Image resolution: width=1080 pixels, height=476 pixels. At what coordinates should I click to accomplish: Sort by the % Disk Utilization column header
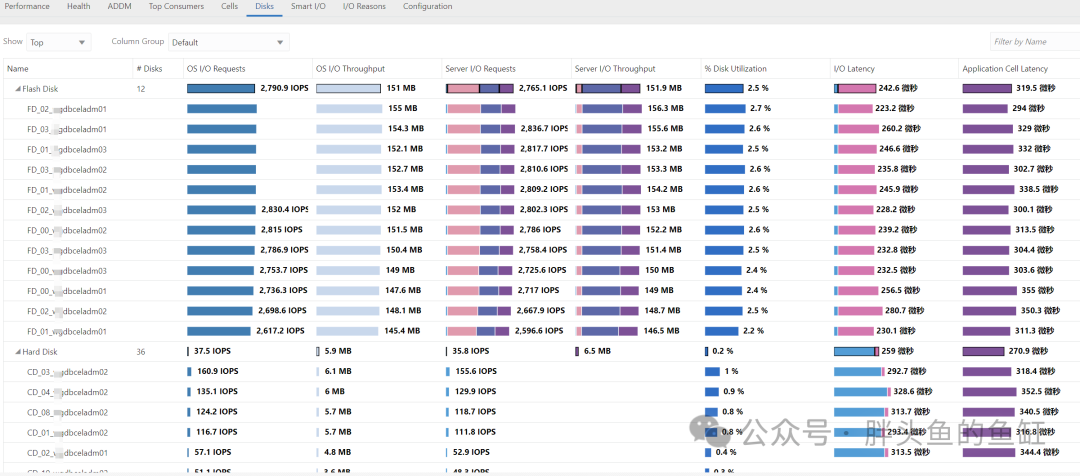pos(736,69)
